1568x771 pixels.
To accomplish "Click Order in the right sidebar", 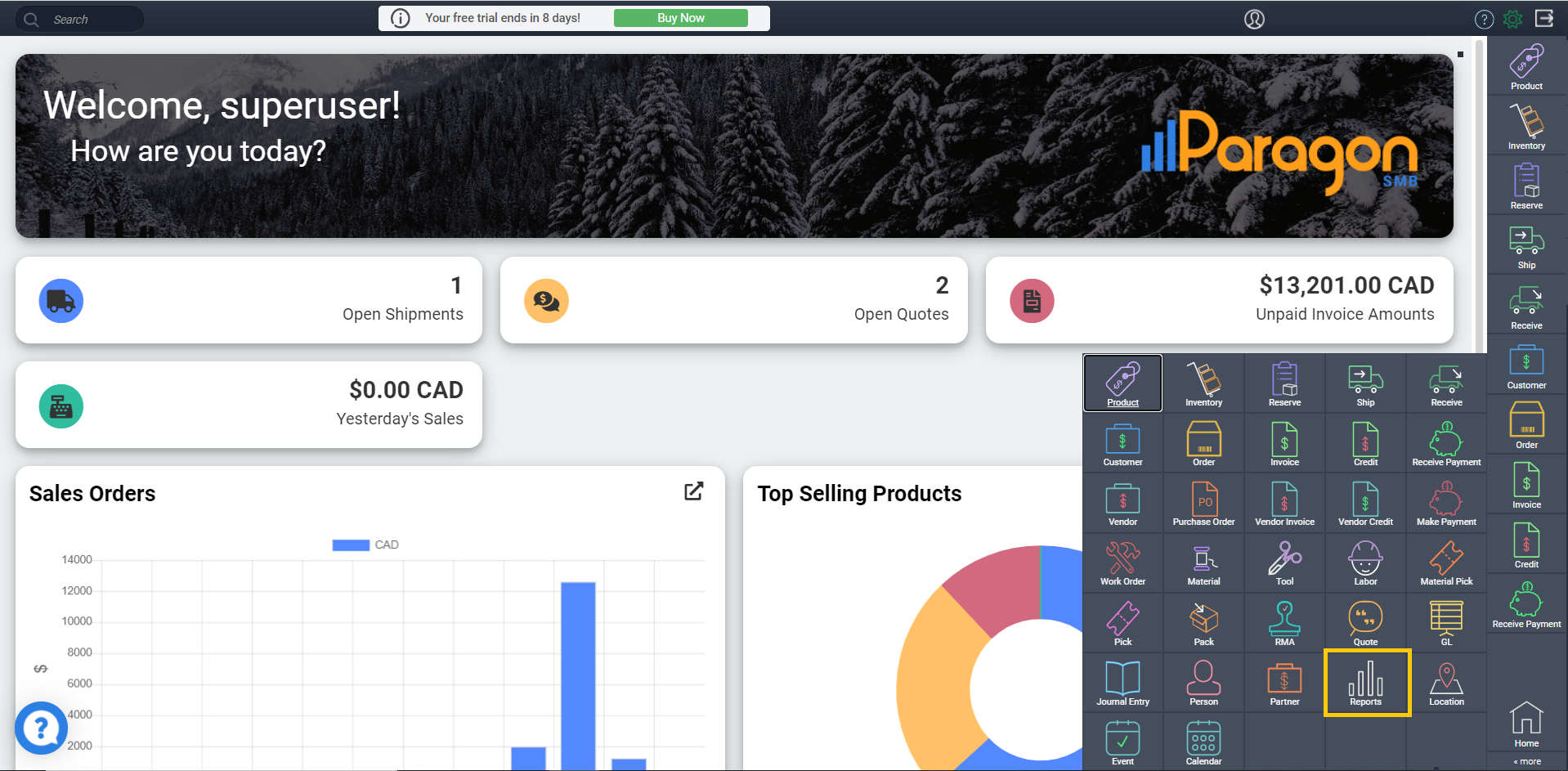I will pos(1526,425).
